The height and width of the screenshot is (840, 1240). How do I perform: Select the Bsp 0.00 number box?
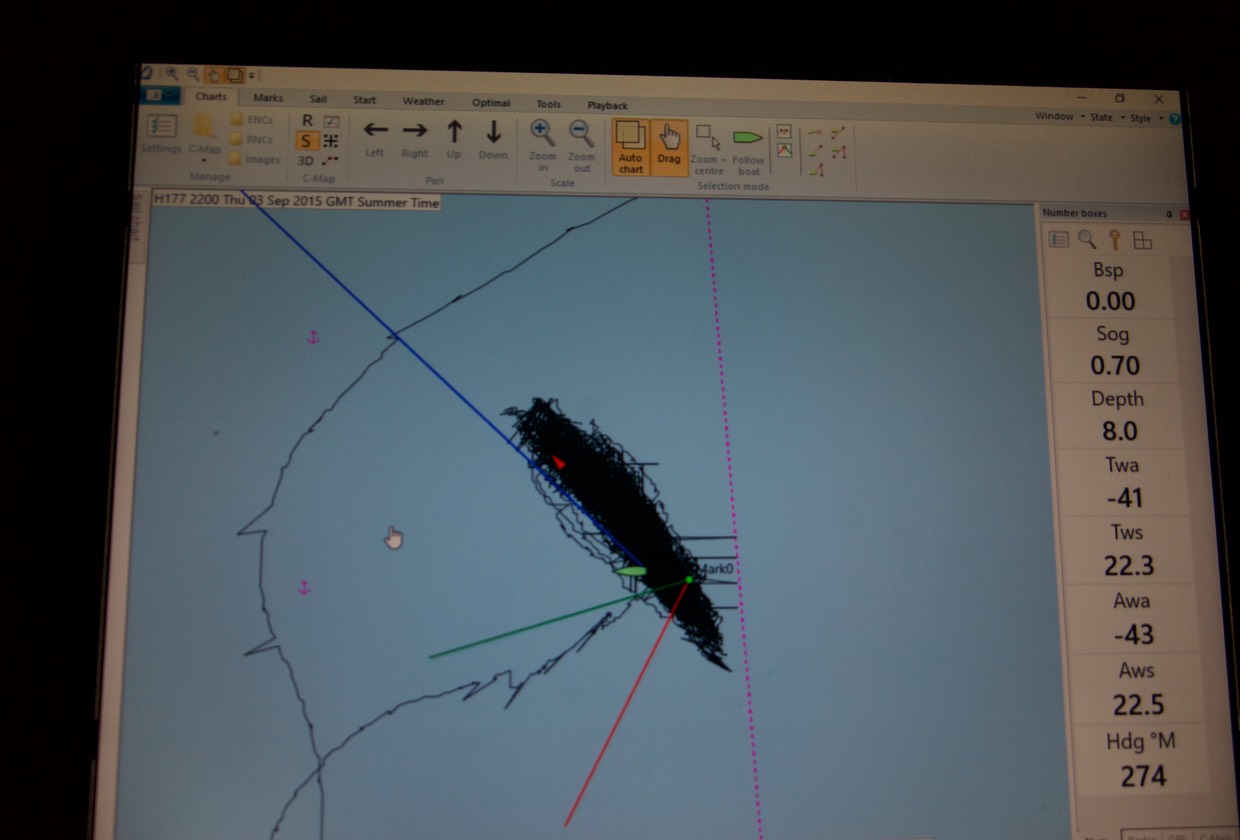[1108, 286]
